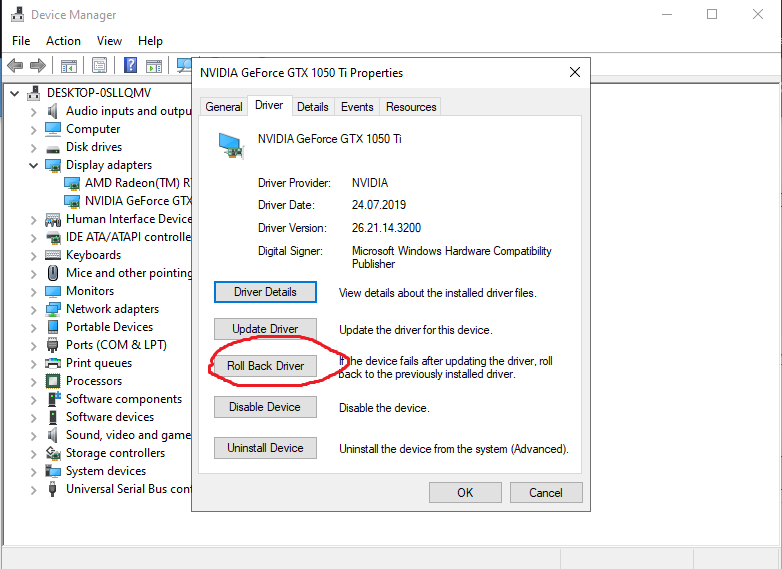Image resolution: width=782 pixels, height=569 pixels.
Task: Expand the Disk drives category
Action: point(33,148)
